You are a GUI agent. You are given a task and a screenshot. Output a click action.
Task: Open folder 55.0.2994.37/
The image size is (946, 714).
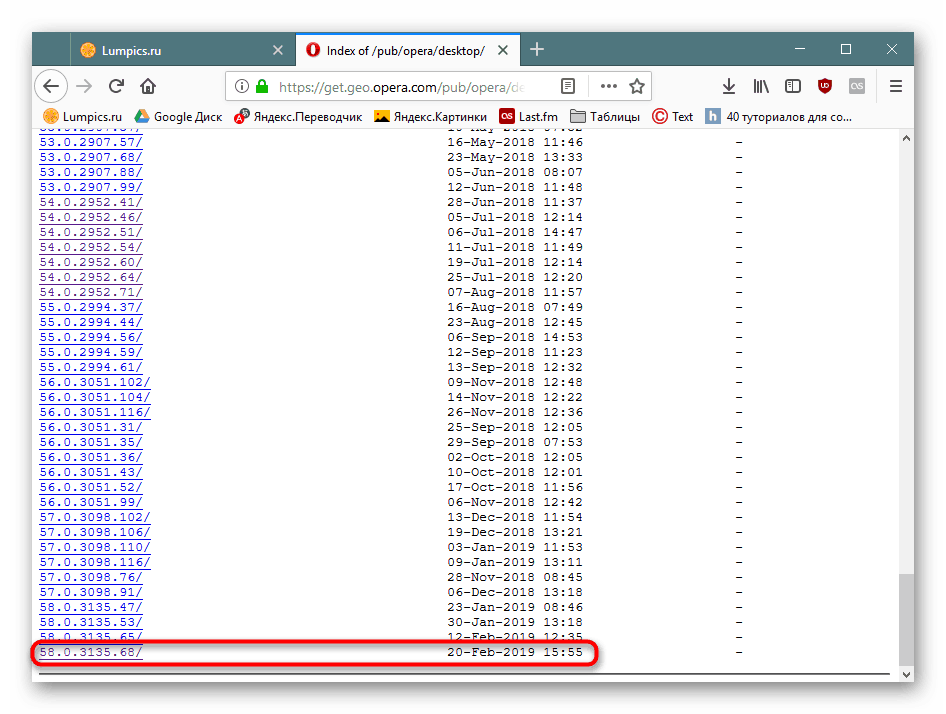tap(90, 307)
